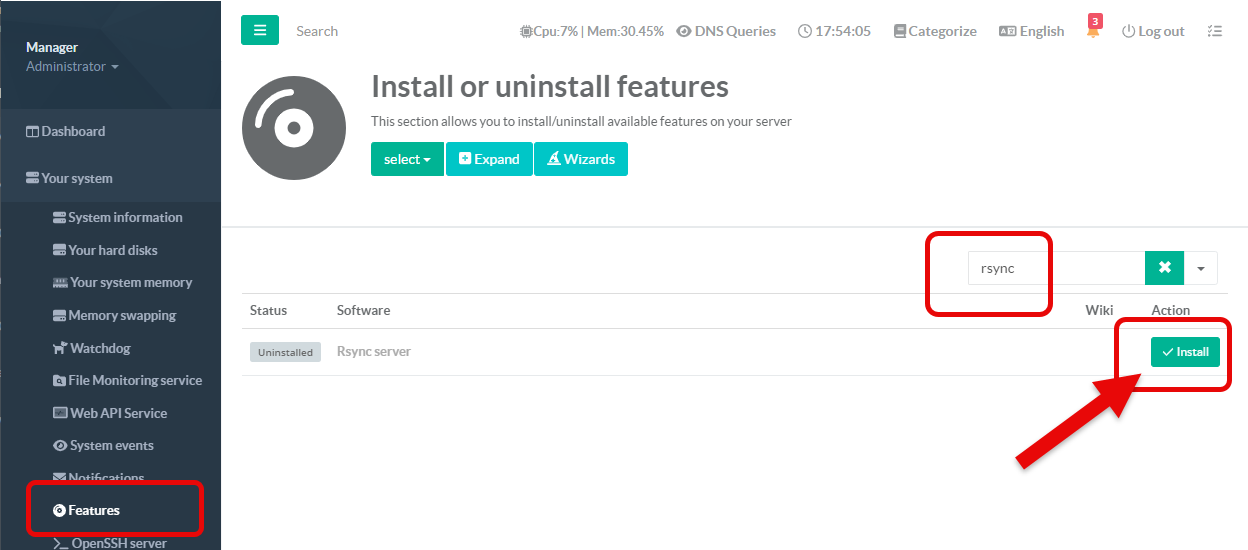This screenshot has height=550, width=1248.
Task: Open the English language selector
Action: pos(1032,31)
